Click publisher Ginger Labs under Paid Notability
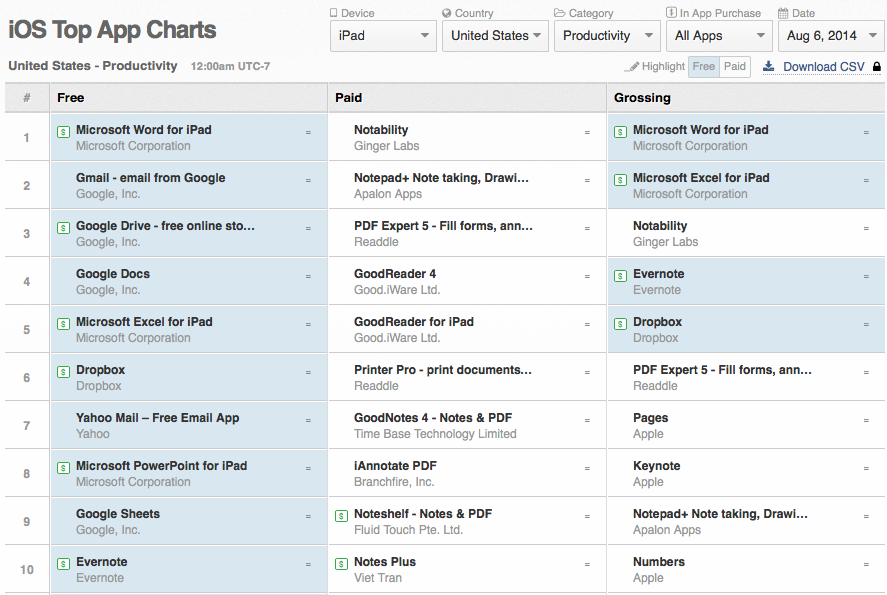 point(386,146)
